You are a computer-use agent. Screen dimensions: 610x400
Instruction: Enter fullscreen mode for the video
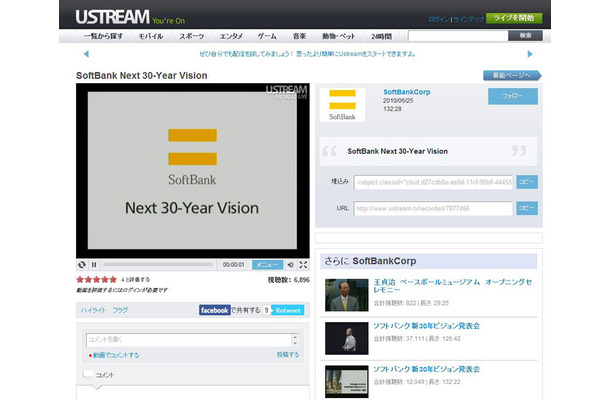tap(303, 265)
